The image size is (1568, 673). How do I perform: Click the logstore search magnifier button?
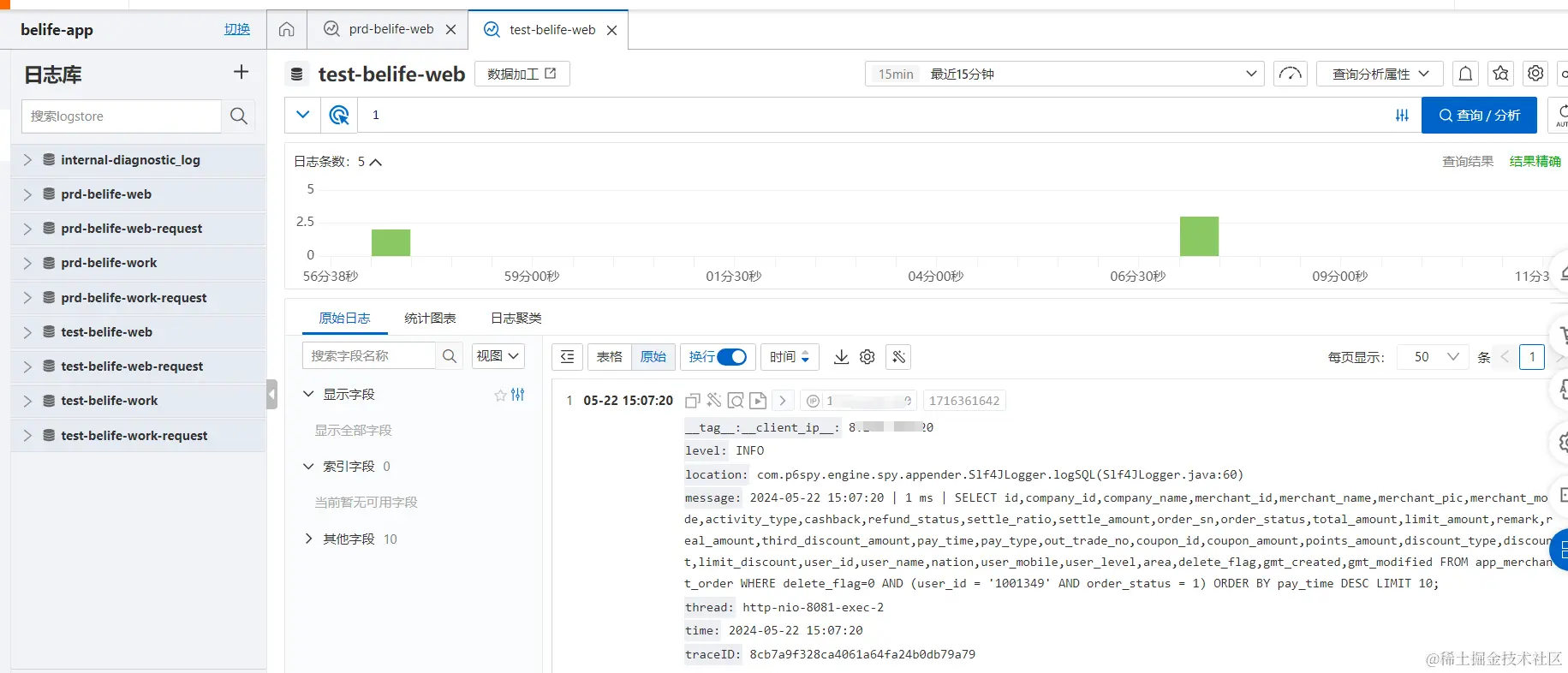click(x=239, y=116)
